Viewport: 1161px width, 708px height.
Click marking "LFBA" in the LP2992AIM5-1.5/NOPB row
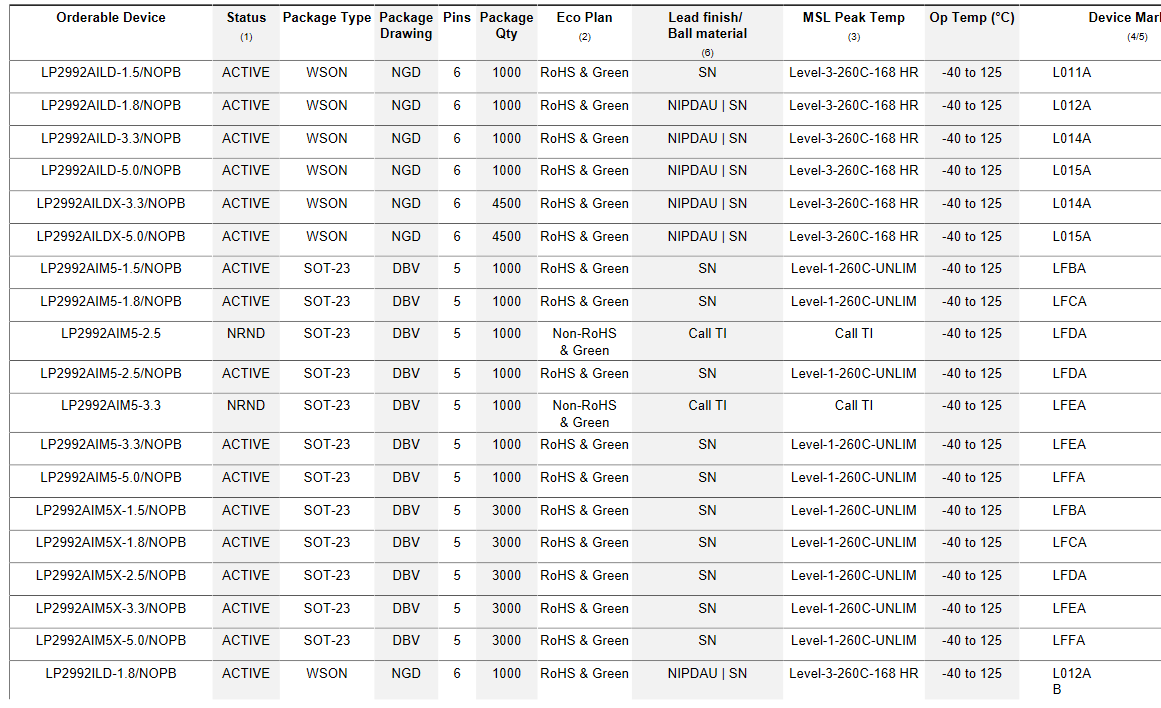click(1069, 269)
